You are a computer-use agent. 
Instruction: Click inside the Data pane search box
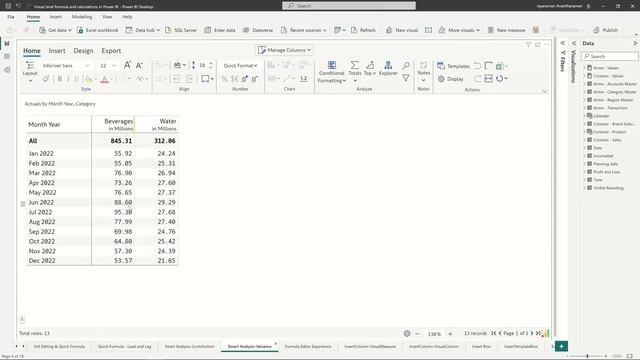point(610,56)
